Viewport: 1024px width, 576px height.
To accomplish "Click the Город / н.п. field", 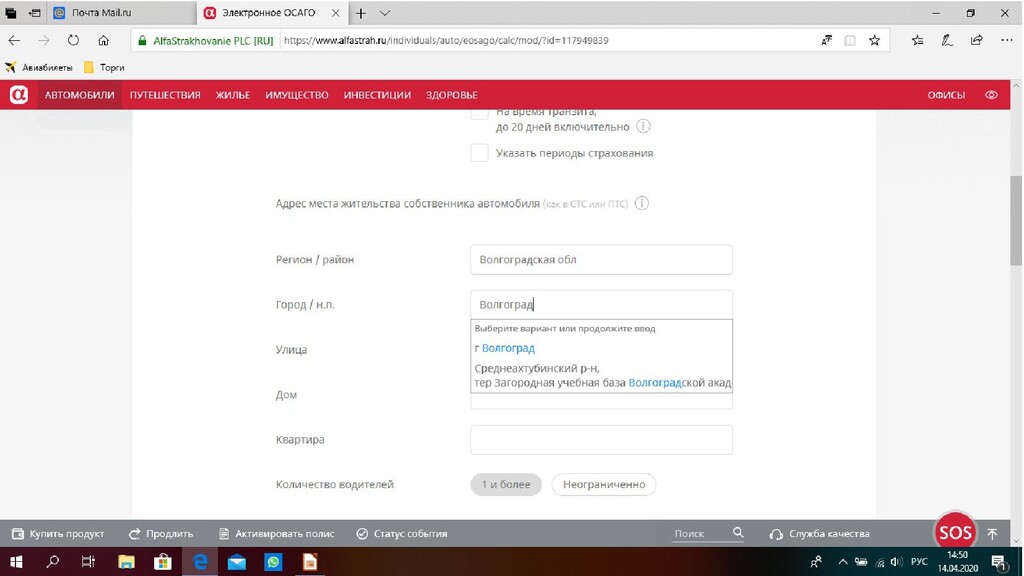I will point(601,305).
